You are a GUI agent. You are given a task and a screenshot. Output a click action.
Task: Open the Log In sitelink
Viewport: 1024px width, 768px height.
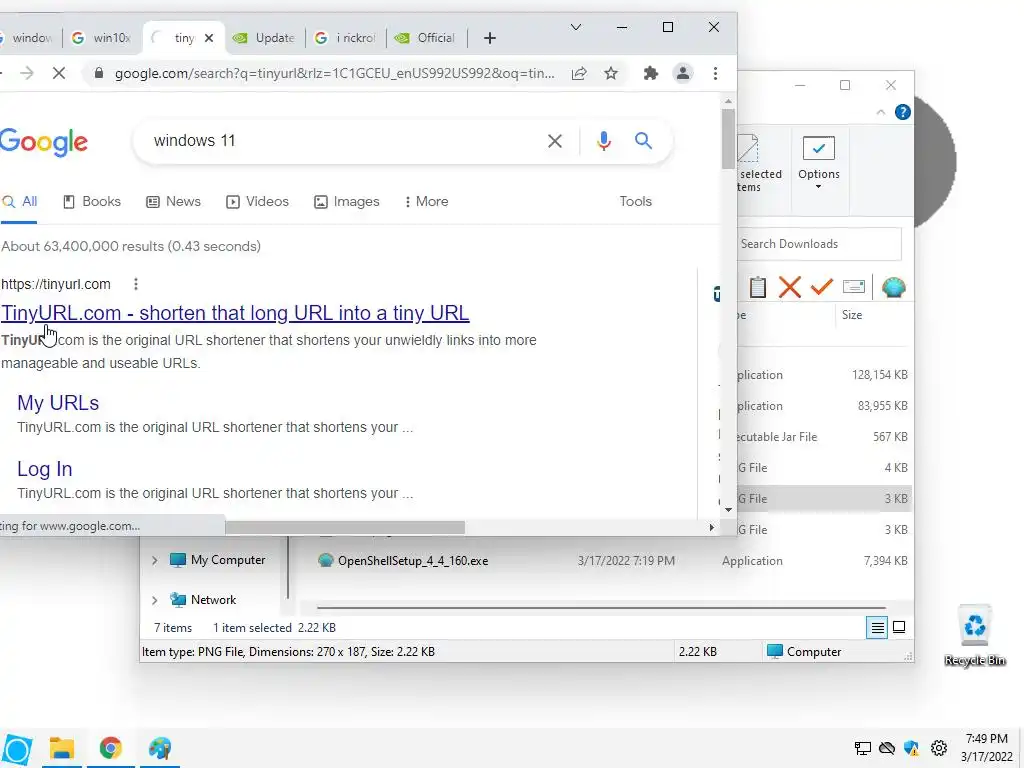(x=44, y=469)
